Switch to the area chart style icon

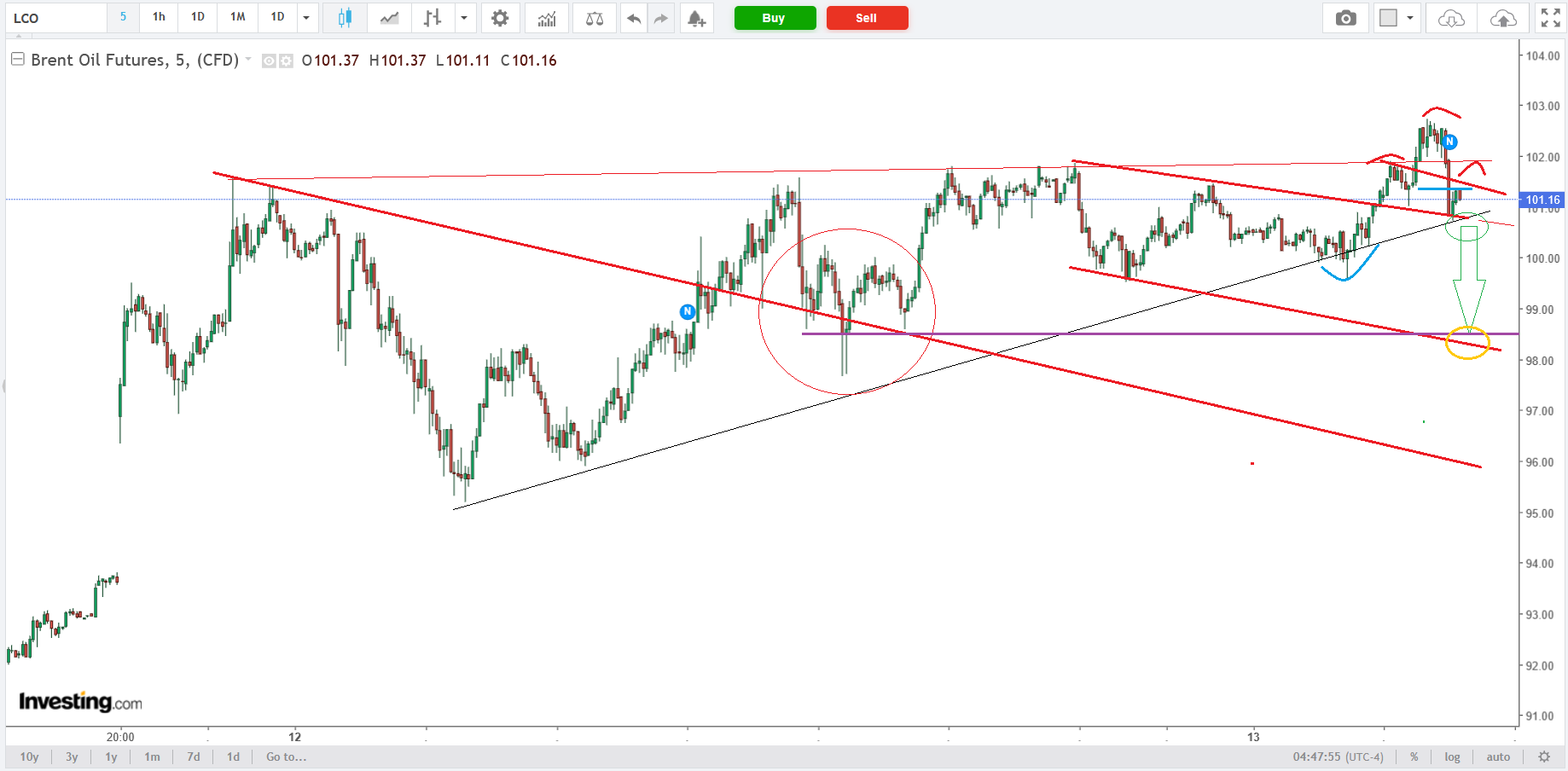[x=389, y=18]
